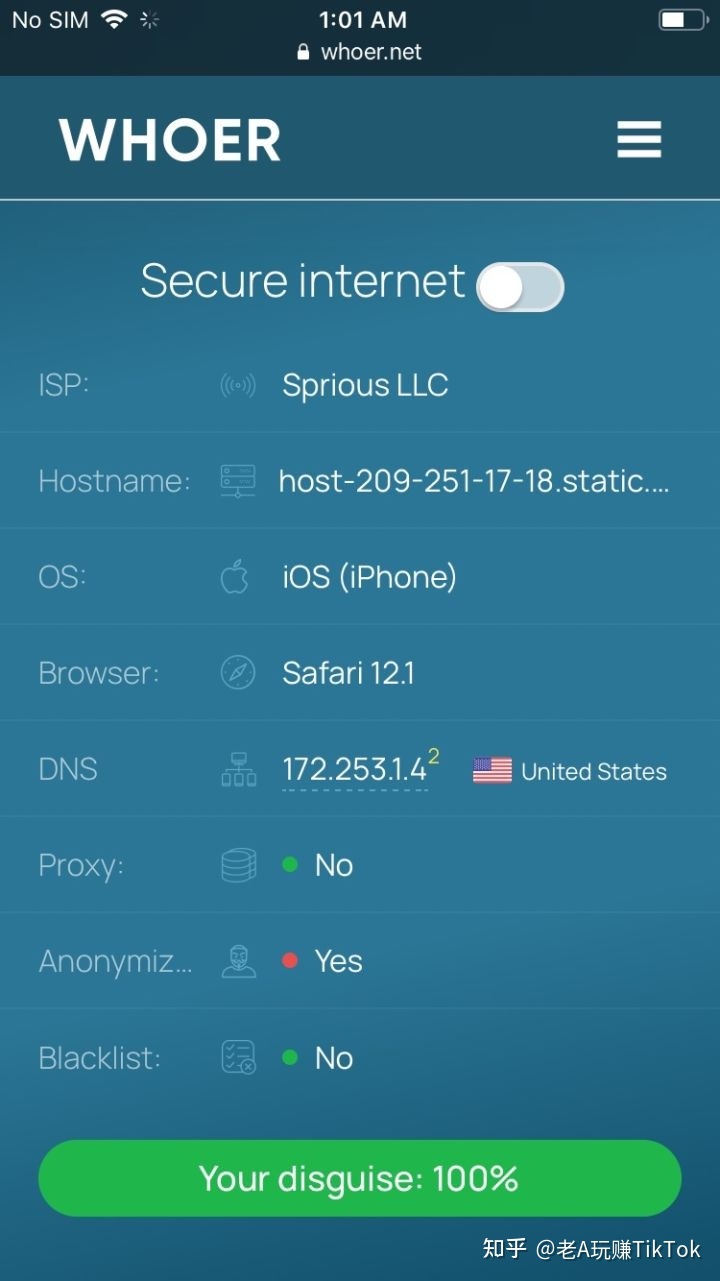Click the Safari compass browser icon
Screen dimensions: 720x1281
(238, 673)
